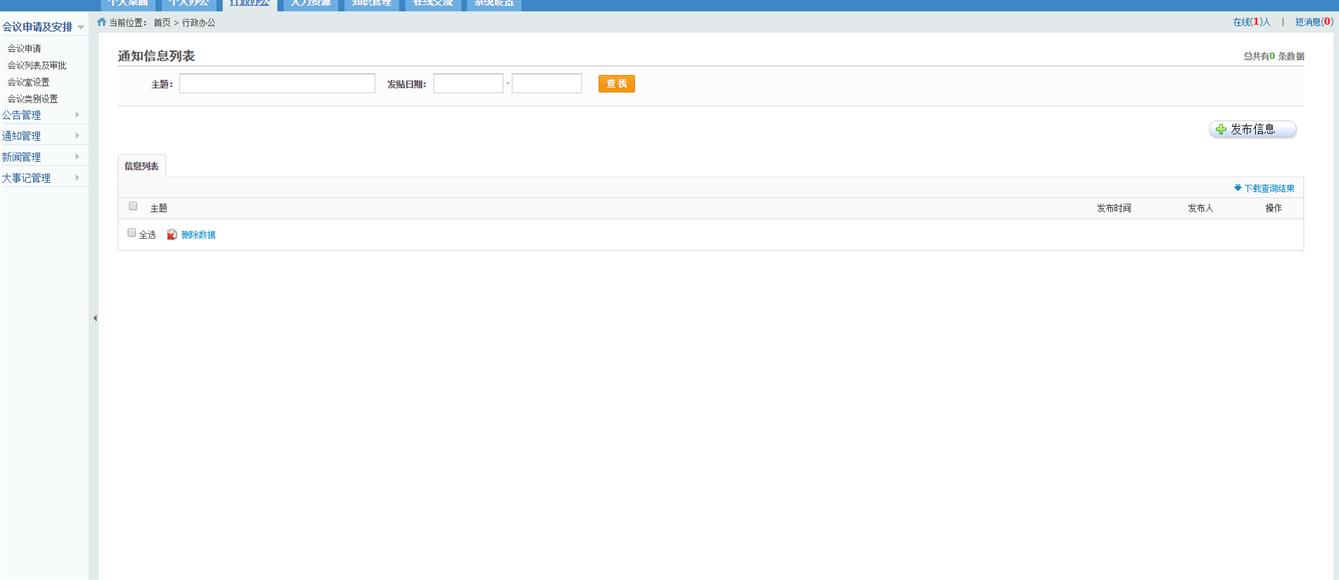Focus the 主题 text input field
This screenshot has height=580, width=1339.
[x=277, y=84]
